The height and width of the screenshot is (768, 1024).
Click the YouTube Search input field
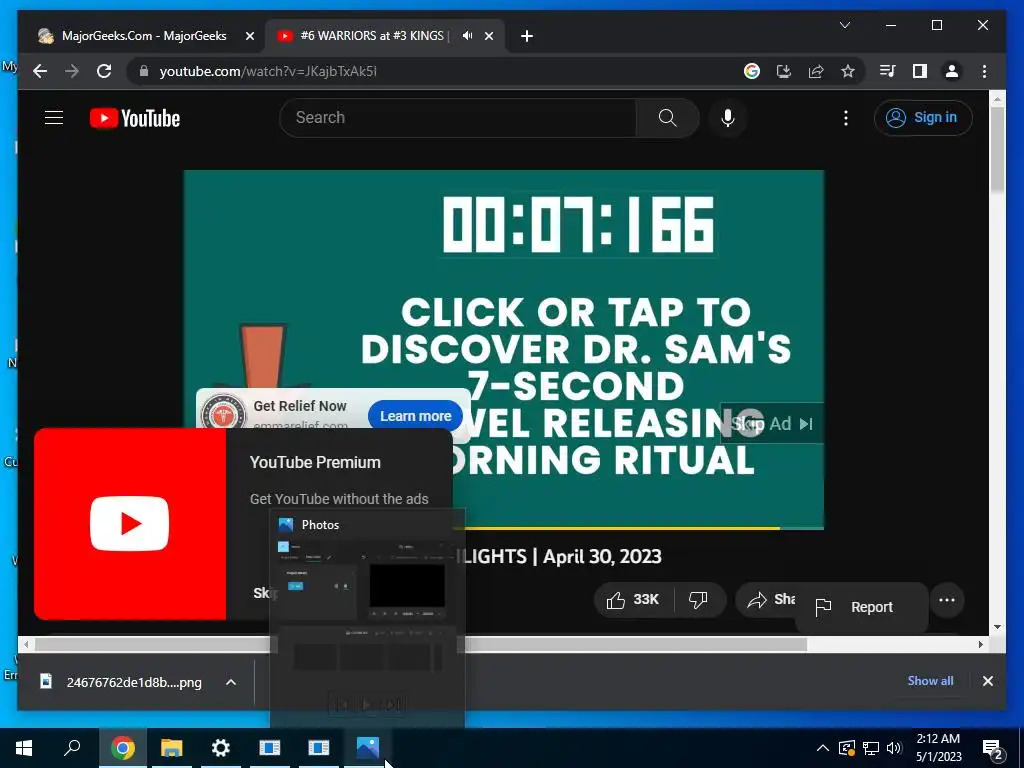point(457,118)
